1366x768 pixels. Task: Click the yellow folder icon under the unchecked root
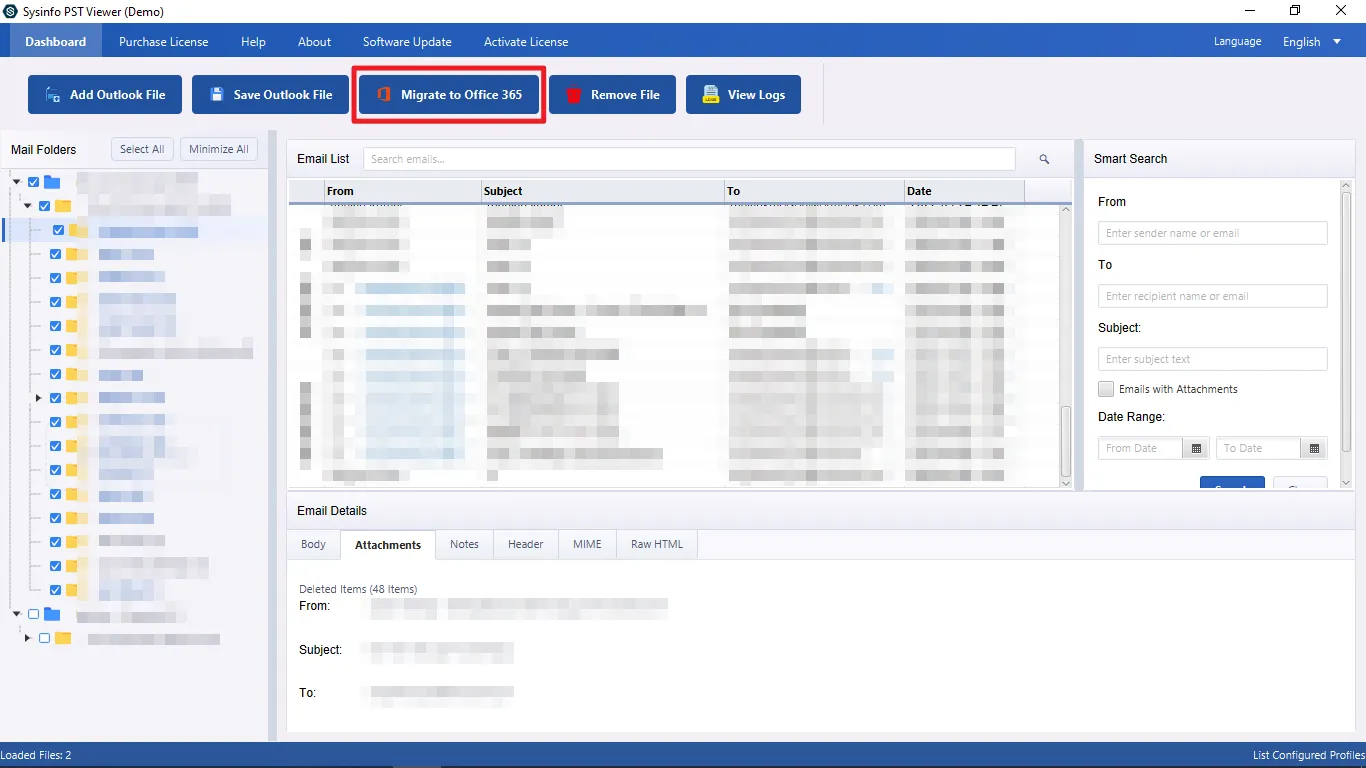point(63,638)
